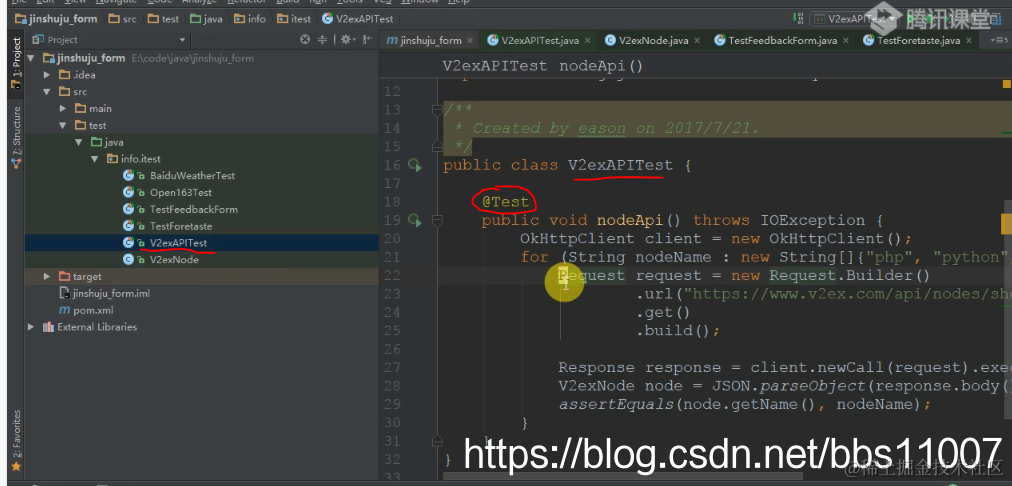Click test in the navigation bar
This screenshot has height=486, width=1012.
163,19
